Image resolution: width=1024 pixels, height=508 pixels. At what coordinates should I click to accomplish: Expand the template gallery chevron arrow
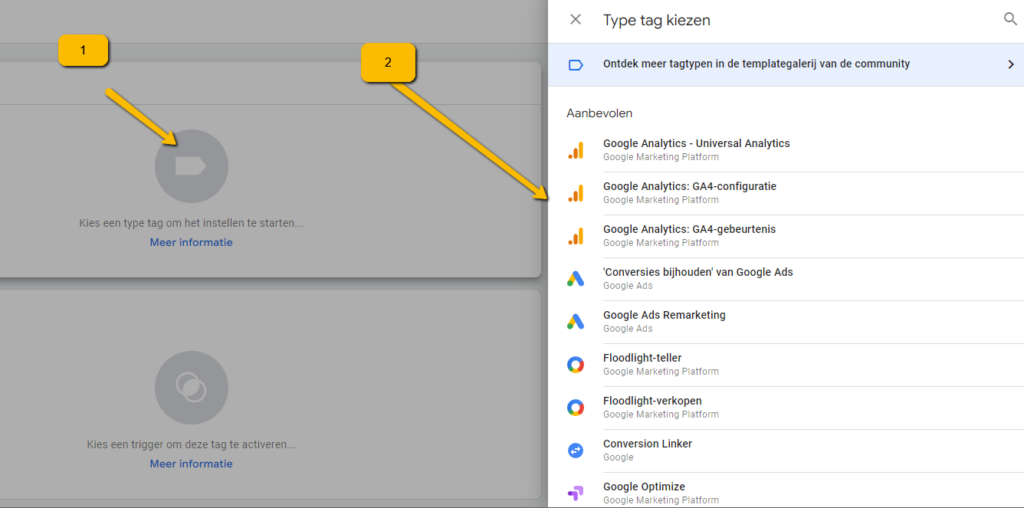(1011, 65)
